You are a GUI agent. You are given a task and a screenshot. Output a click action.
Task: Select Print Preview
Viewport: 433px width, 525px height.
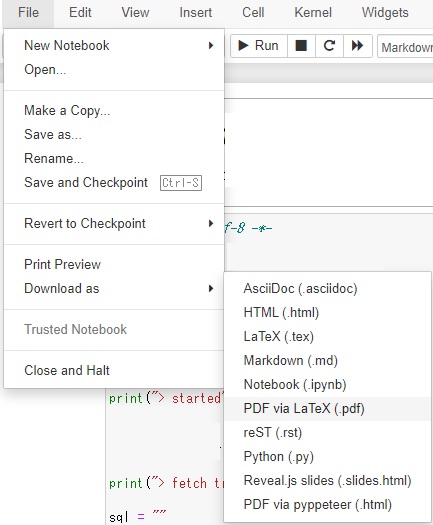tap(114, 264)
